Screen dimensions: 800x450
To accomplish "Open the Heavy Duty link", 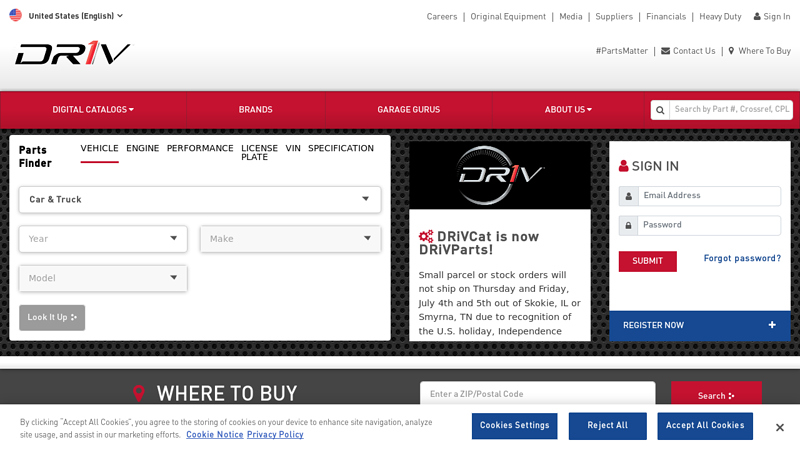I will point(720,16).
